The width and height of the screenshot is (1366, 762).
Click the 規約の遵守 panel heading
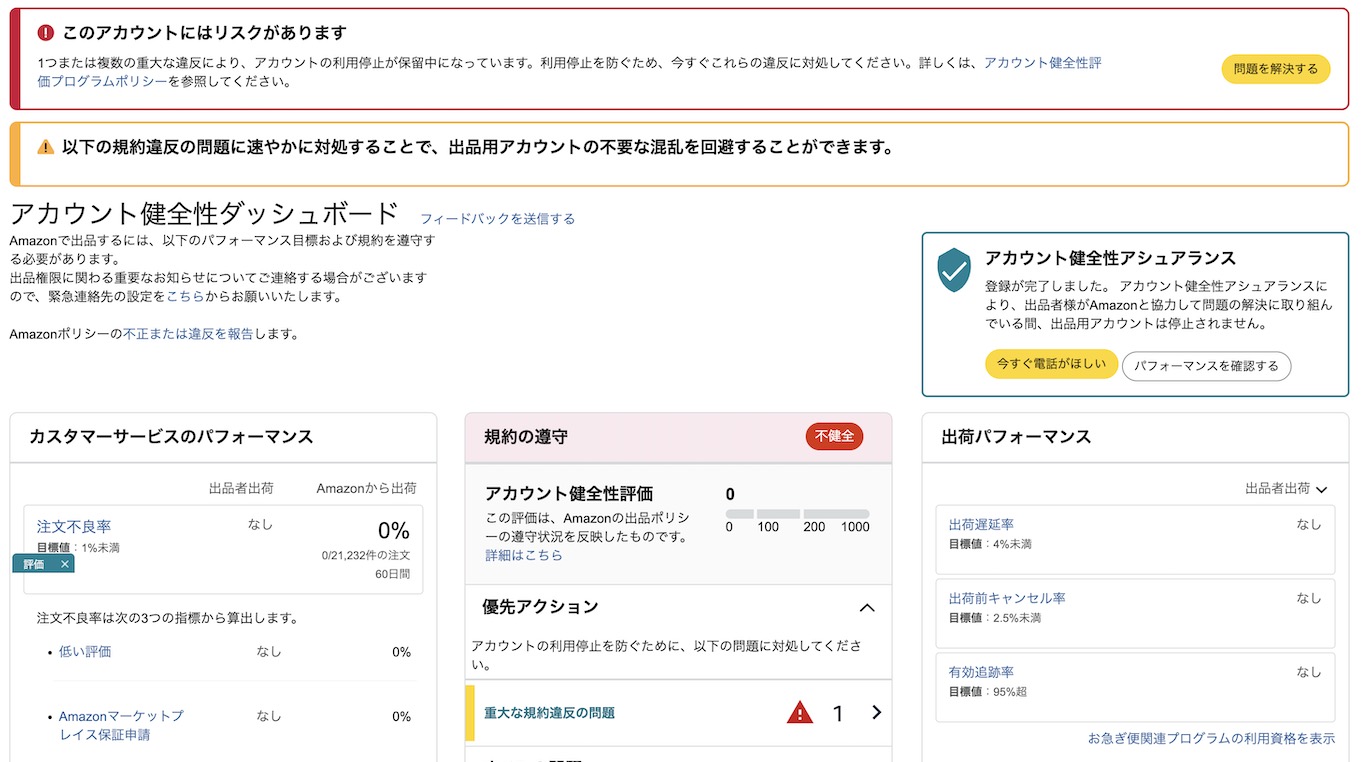click(x=526, y=437)
